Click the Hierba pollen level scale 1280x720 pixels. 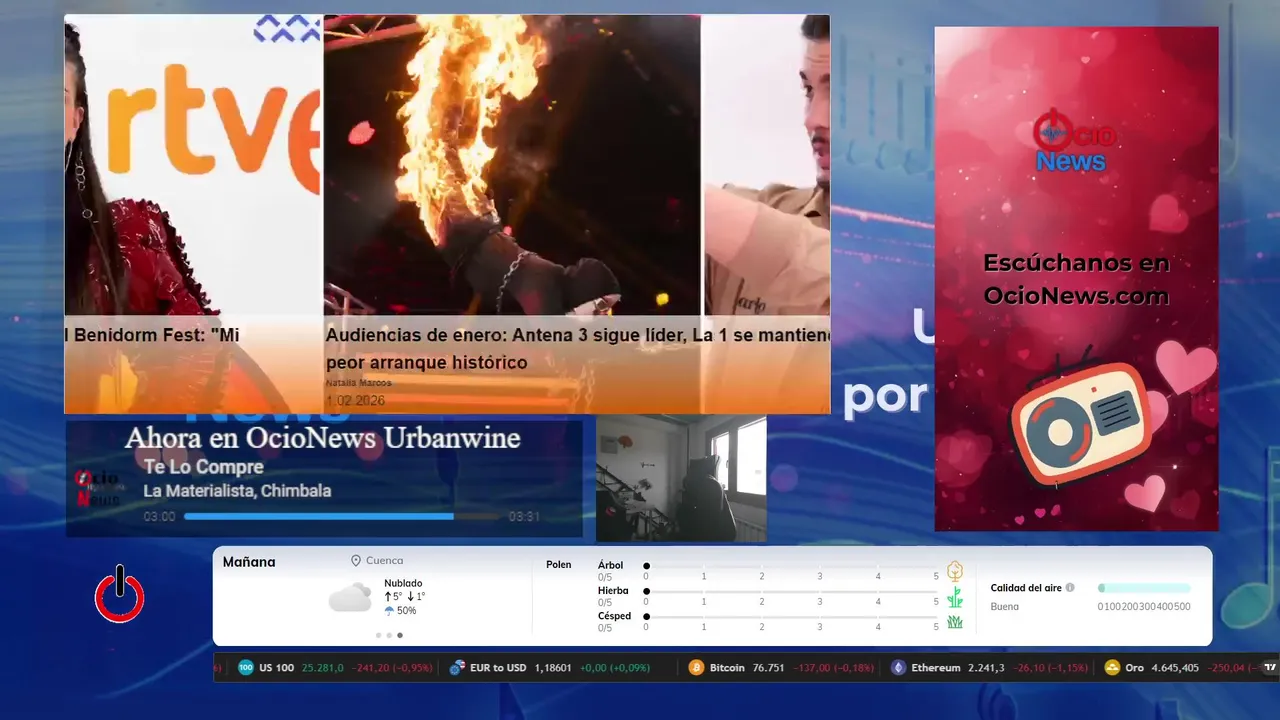(791, 596)
